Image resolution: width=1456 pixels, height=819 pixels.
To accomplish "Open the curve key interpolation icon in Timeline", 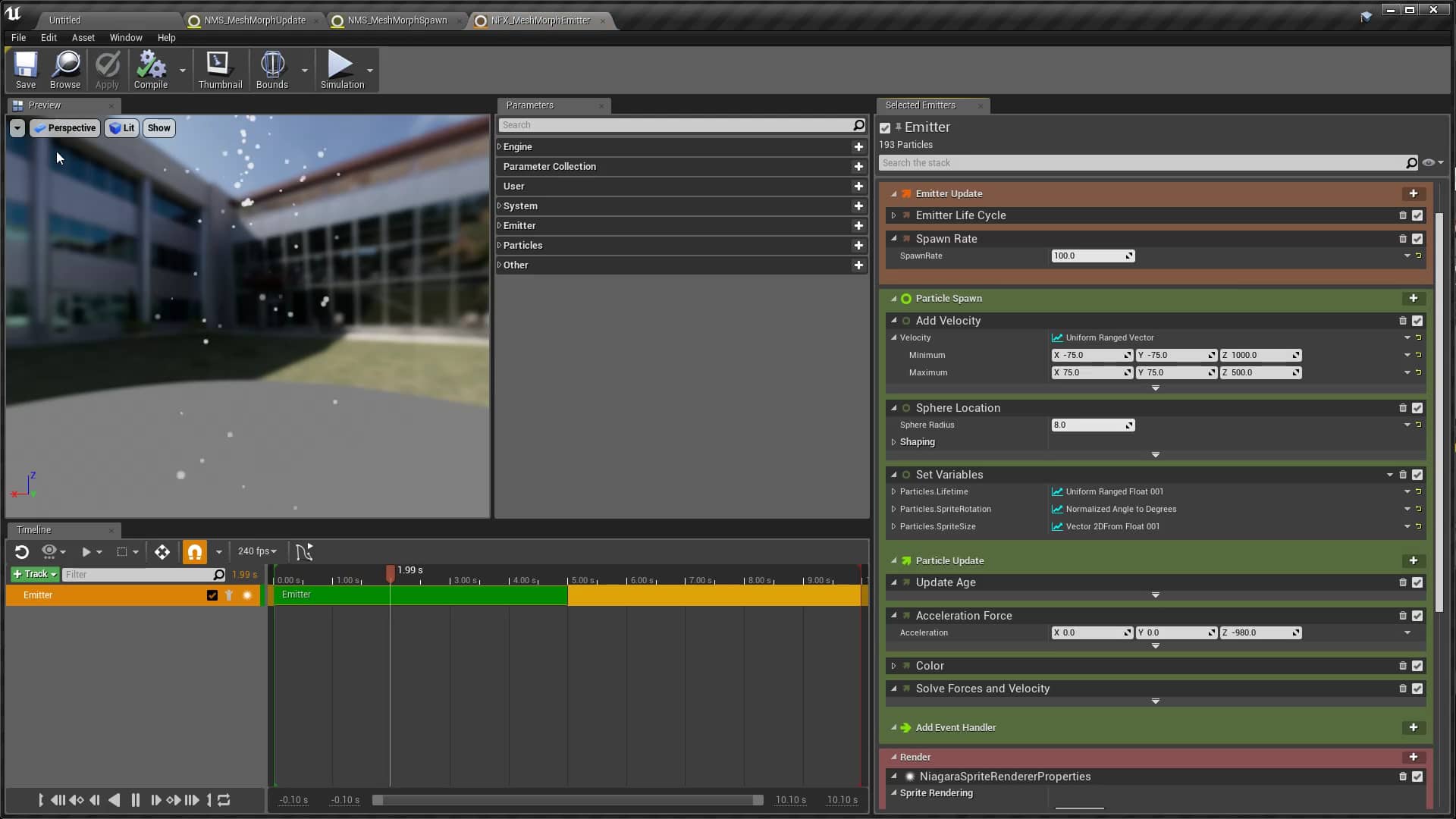I will point(305,551).
